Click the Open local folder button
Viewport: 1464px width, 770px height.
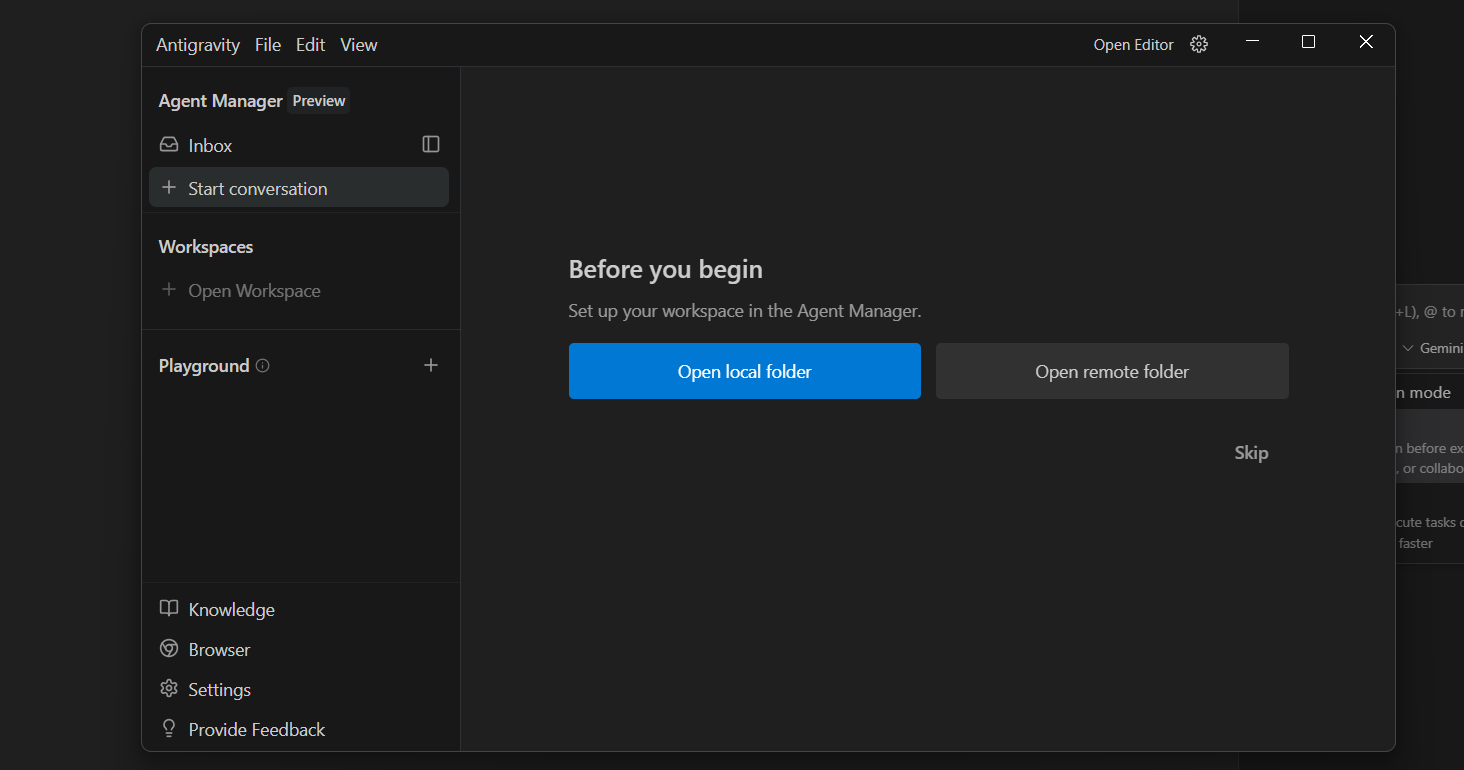click(744, 371)
